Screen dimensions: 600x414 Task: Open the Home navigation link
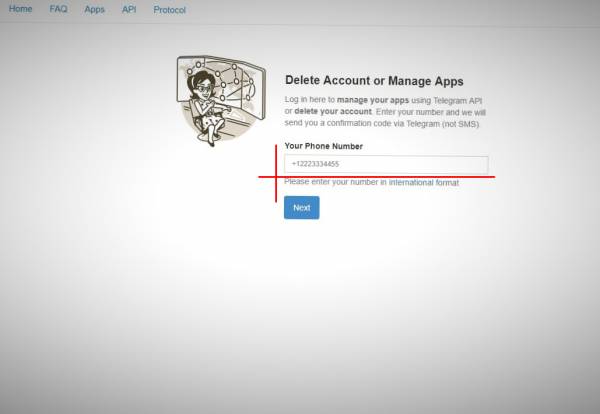point(20,9)
